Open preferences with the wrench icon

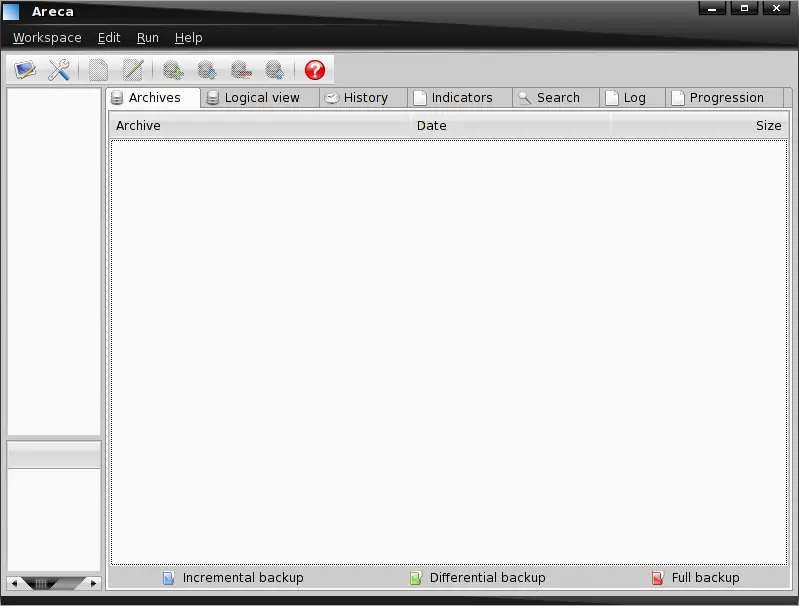(x=59, y=70)
